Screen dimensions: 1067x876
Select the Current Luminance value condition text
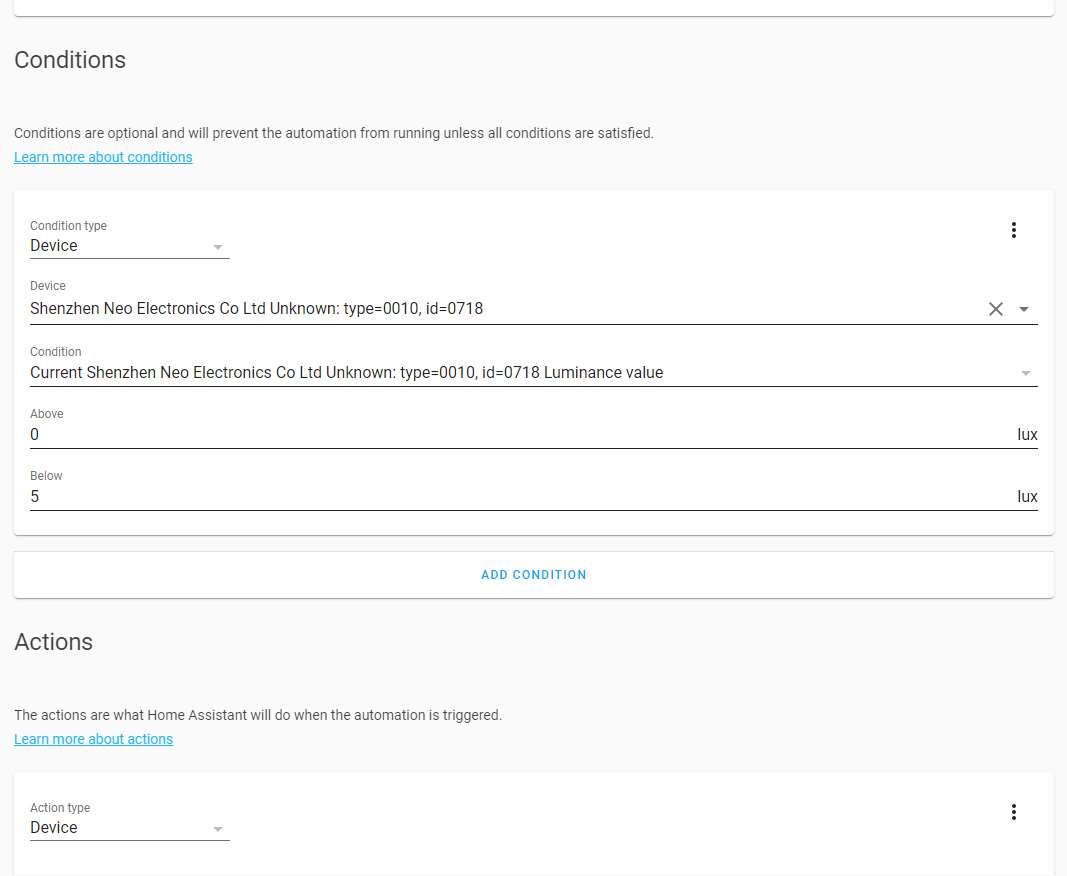346,373
